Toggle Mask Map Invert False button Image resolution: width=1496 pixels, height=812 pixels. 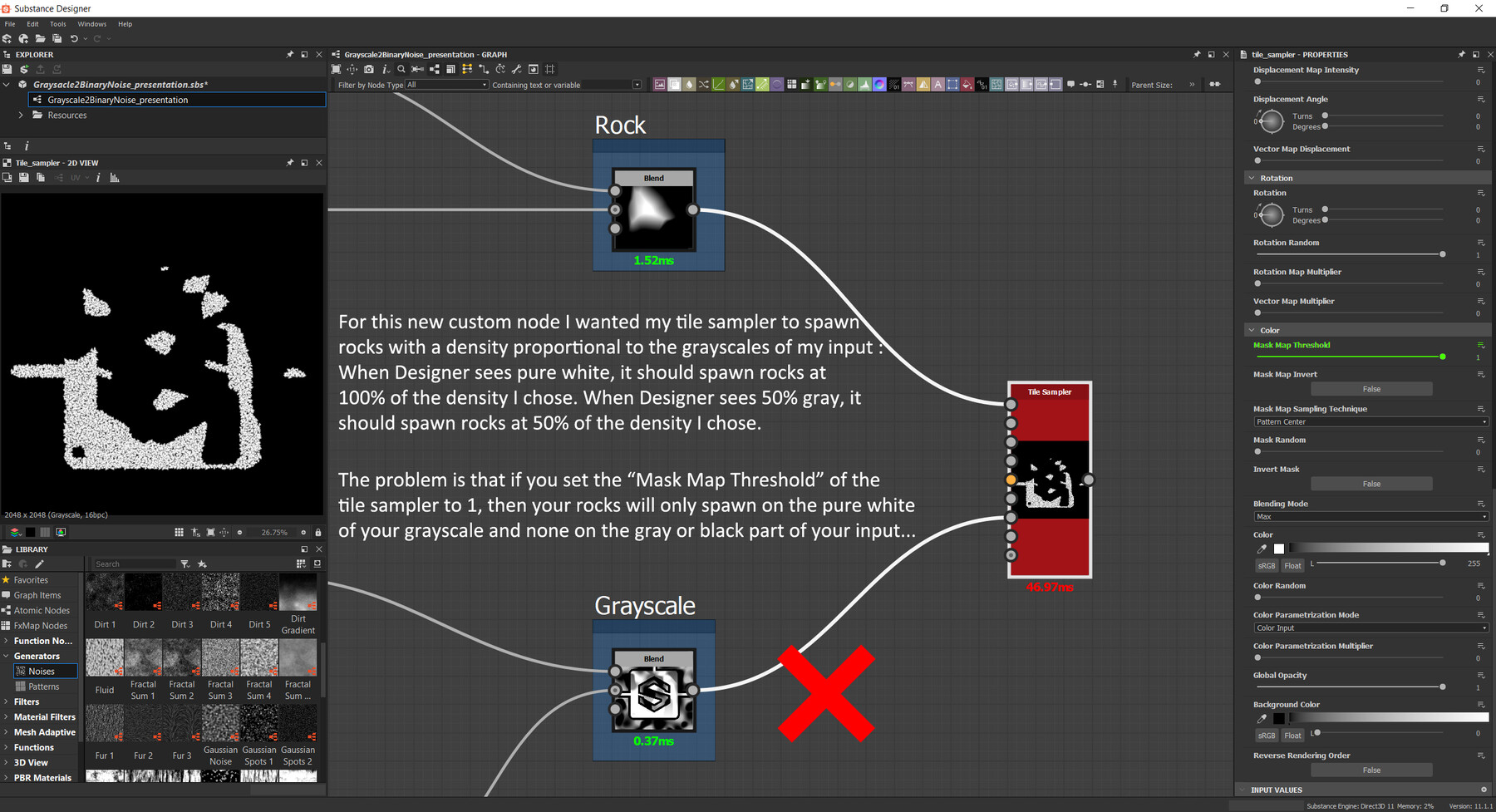(1371, 389)
